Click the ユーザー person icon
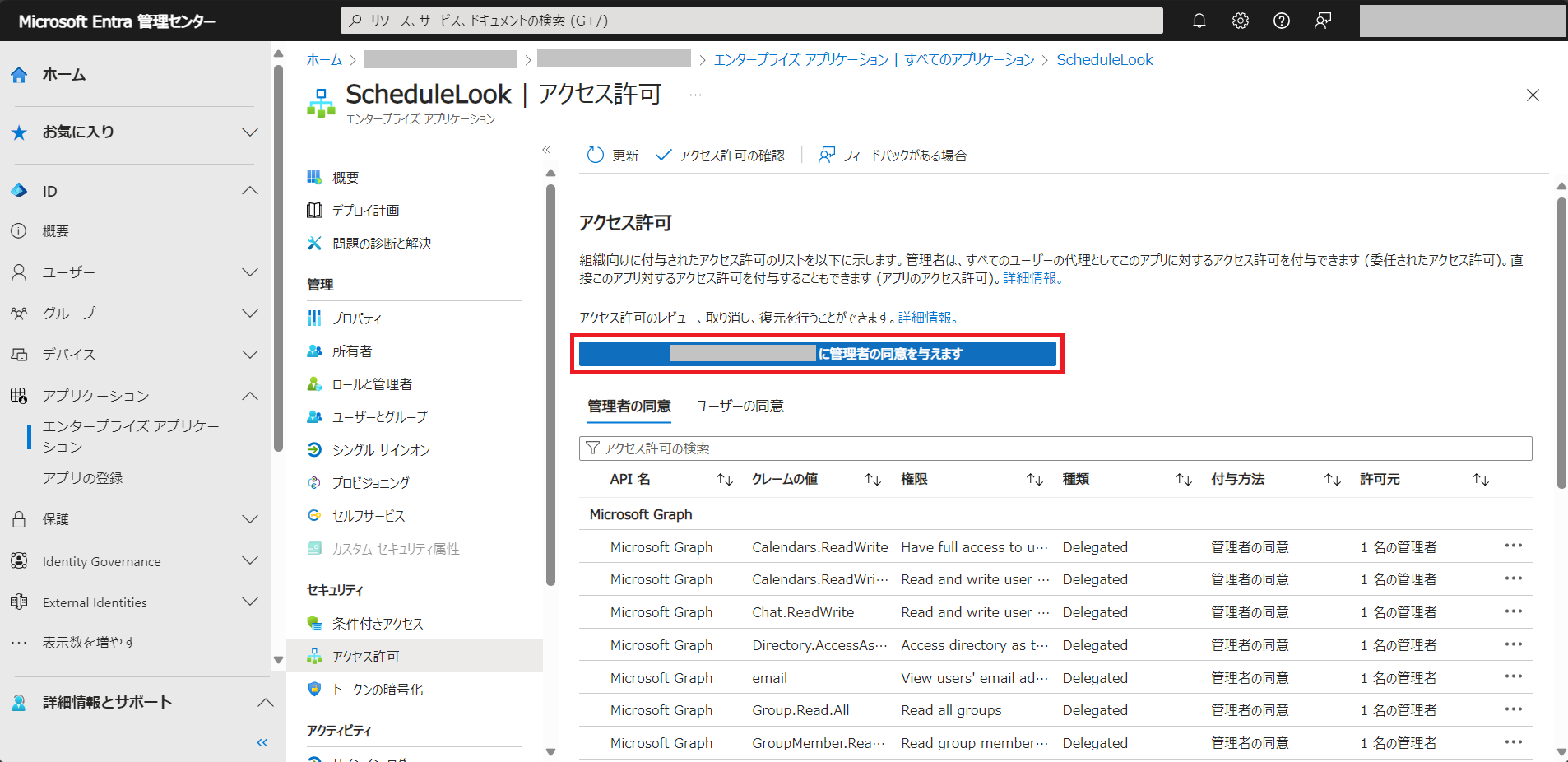 coord(19,272)
